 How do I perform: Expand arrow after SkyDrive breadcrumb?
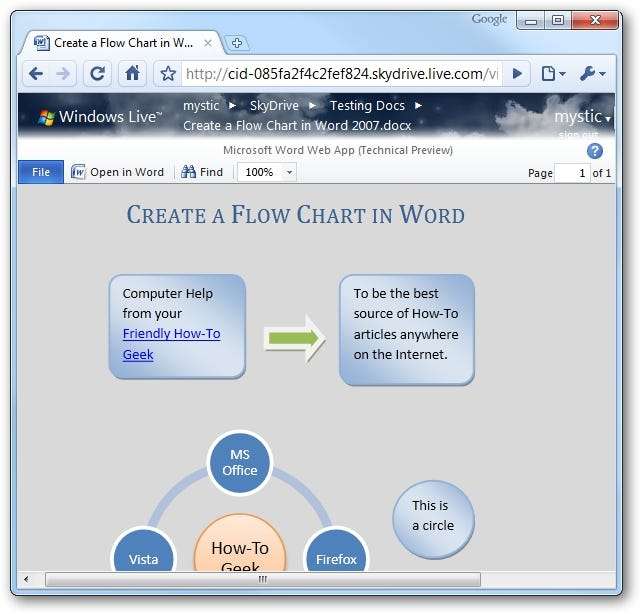click(312, 106)
